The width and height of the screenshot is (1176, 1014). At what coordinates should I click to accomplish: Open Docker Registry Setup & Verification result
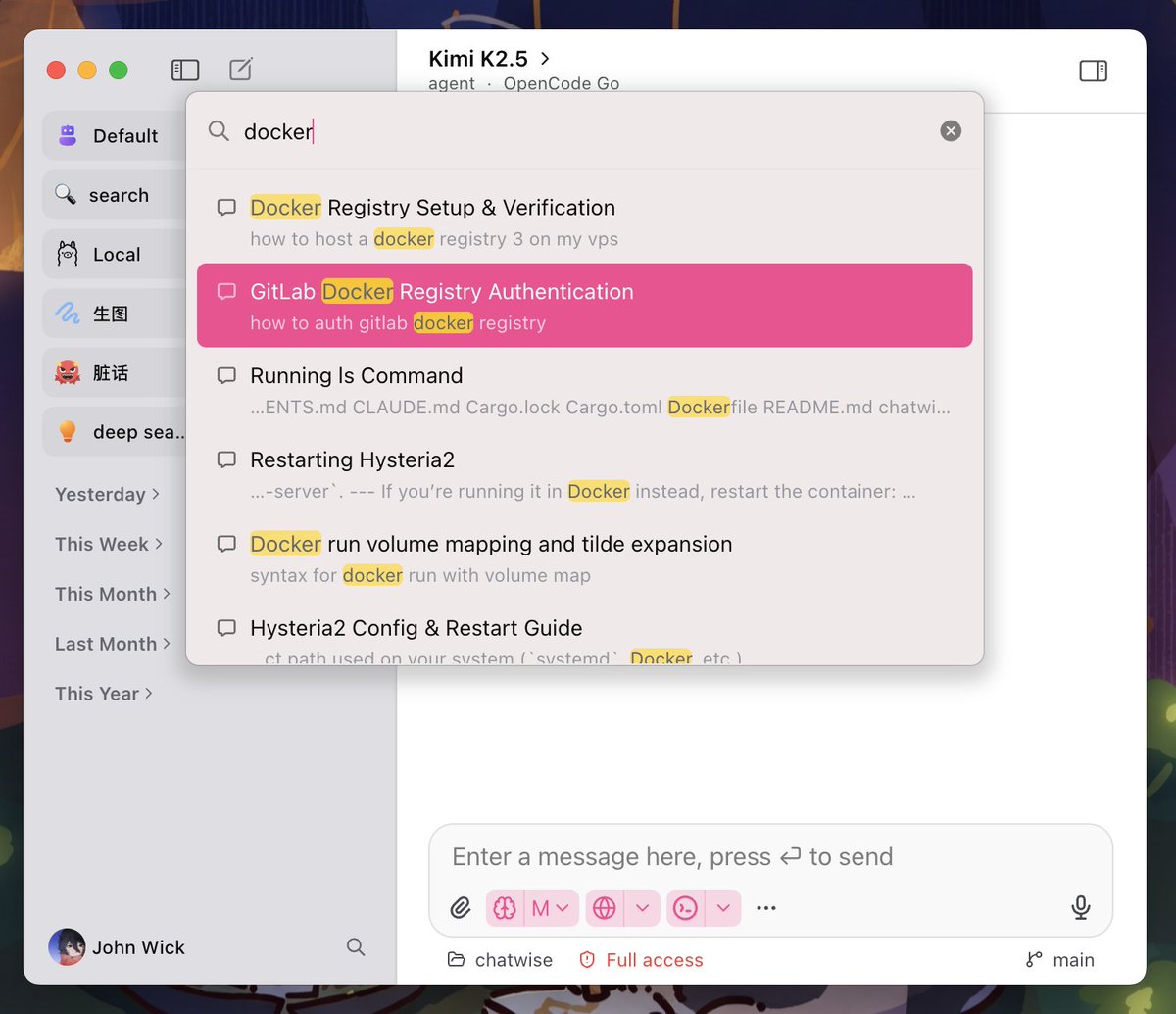(x=584, y=221)
